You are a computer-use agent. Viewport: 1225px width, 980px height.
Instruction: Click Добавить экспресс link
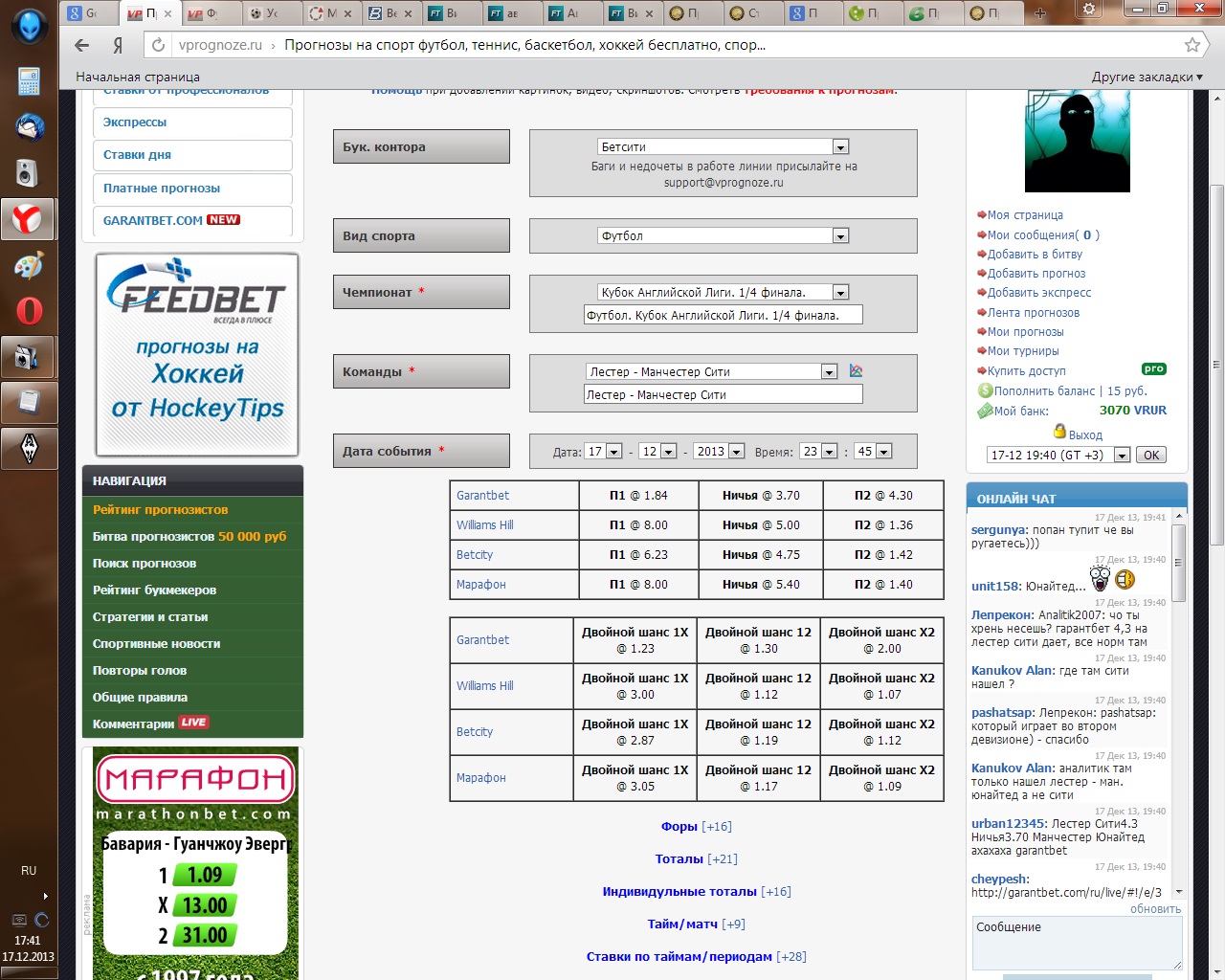click(1039, 293)
